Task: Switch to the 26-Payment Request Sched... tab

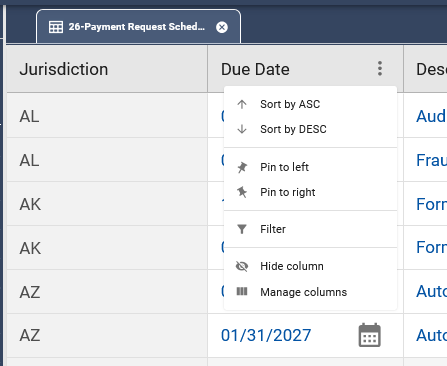Action: pos(138,27)
